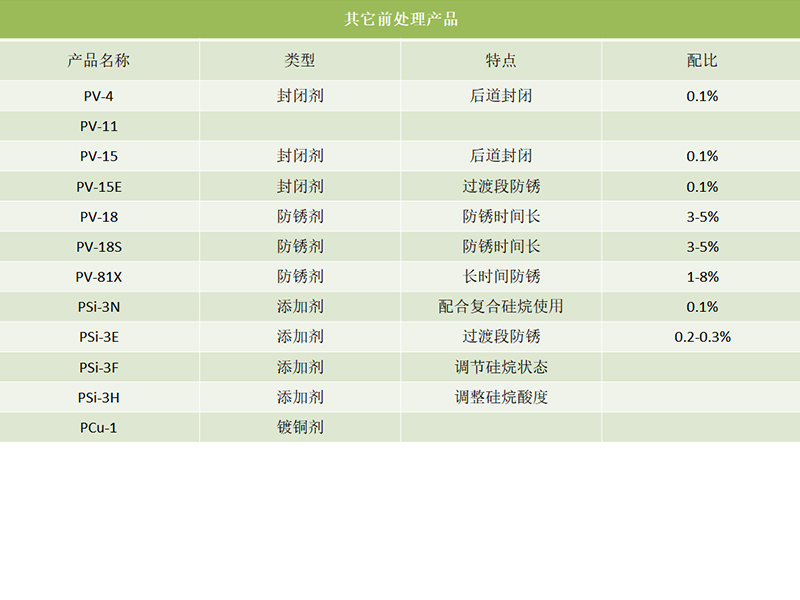The image size is (800, 600).
Task: Click the PV-81X product name
Action: pyautogui.click(x=97, y=276)
